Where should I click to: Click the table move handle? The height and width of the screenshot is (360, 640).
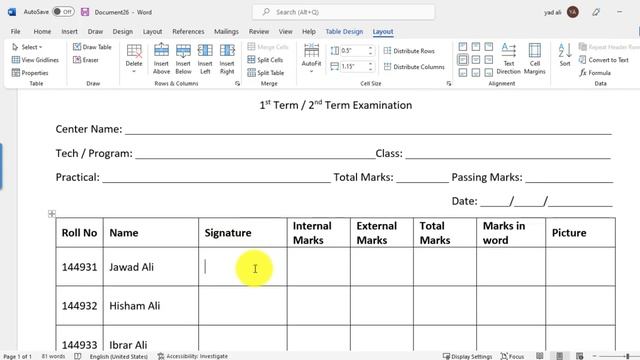[x=52, y=214]
